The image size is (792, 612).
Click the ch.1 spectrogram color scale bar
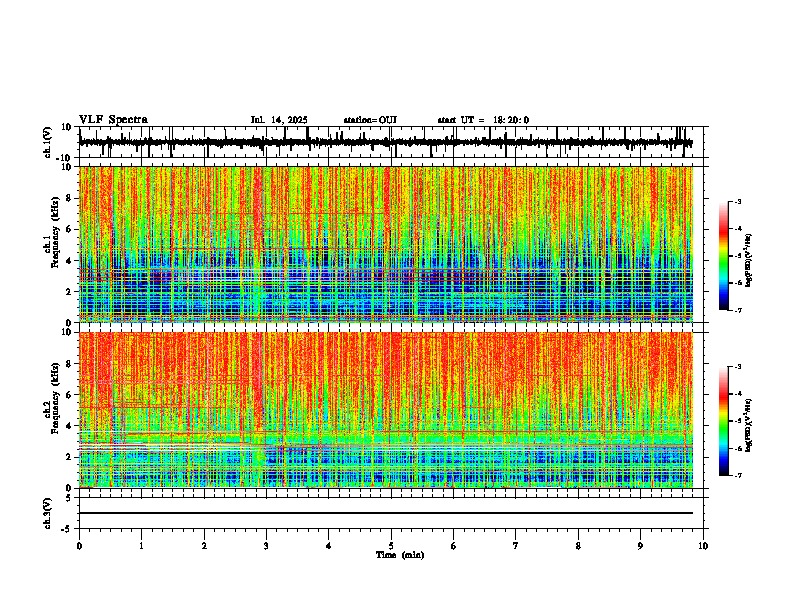(724, 256)
